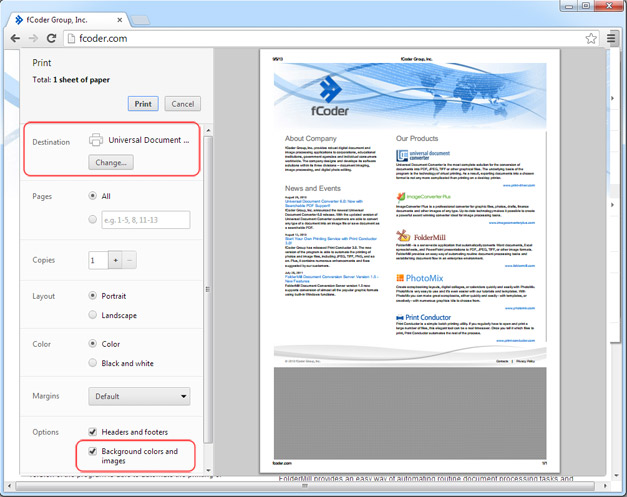This screenshot has width=627, height=497.
Task: Click the browser forward arrow
Action: tap(34, 38)
